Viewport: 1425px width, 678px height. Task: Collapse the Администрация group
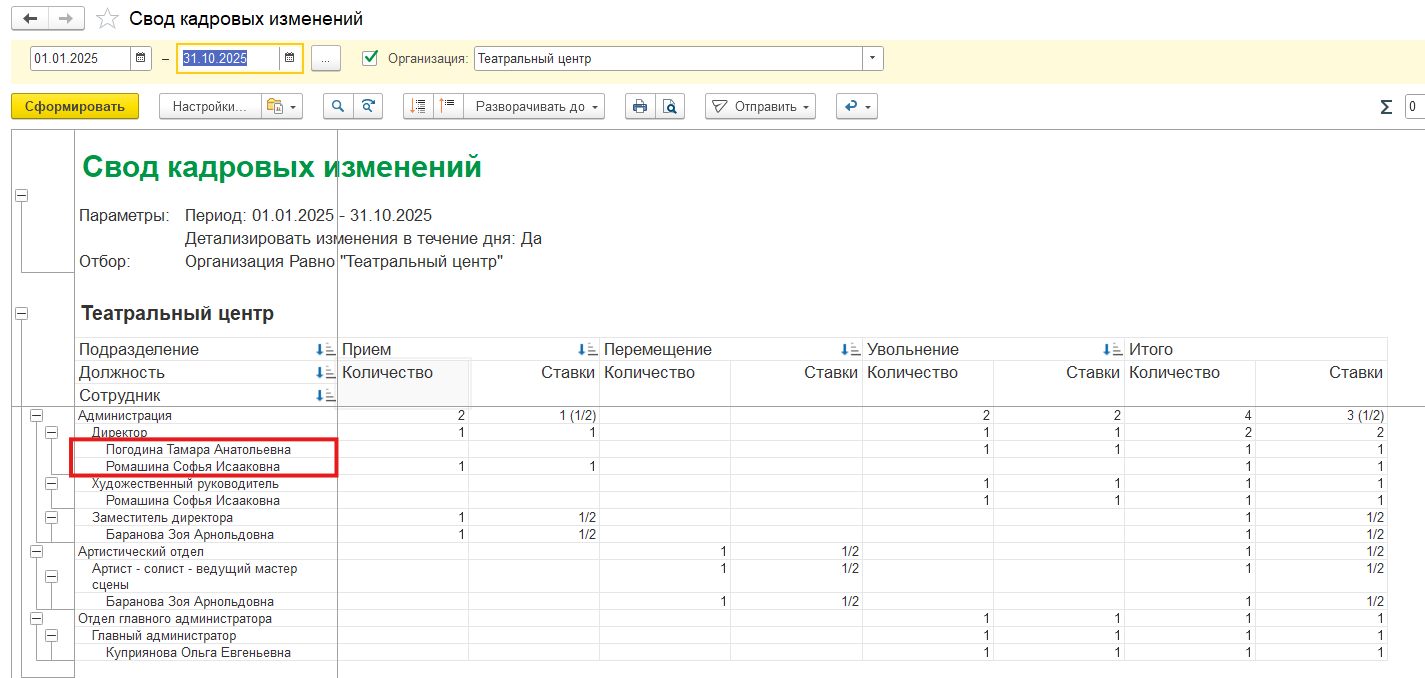36,415
